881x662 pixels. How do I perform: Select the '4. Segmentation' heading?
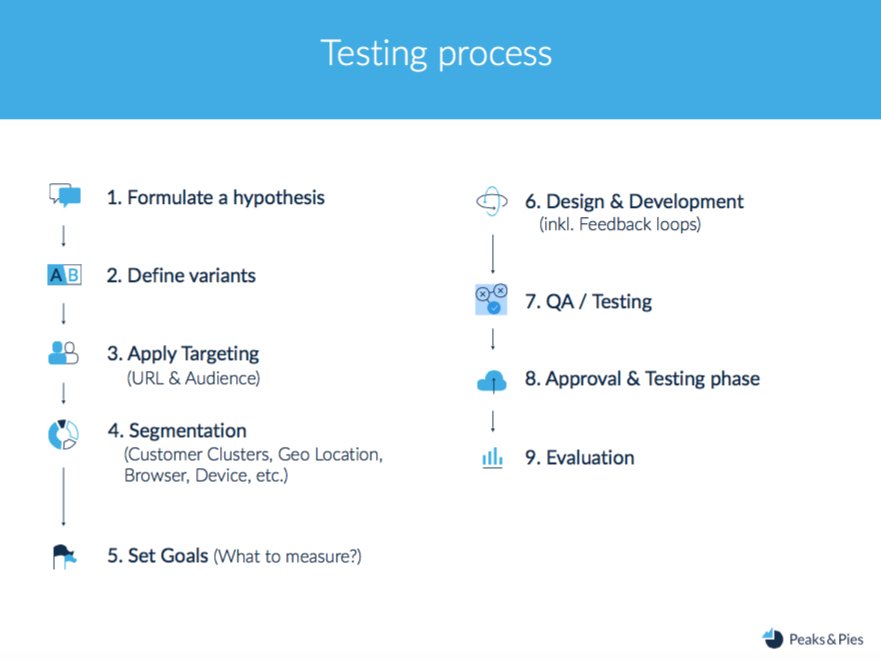[x=177, y=430]
